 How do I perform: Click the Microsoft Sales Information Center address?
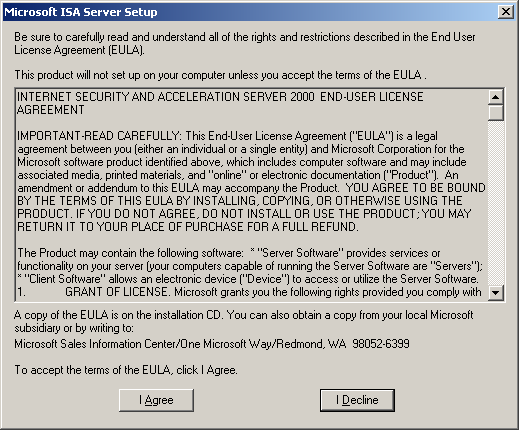(x=212, y=344)
